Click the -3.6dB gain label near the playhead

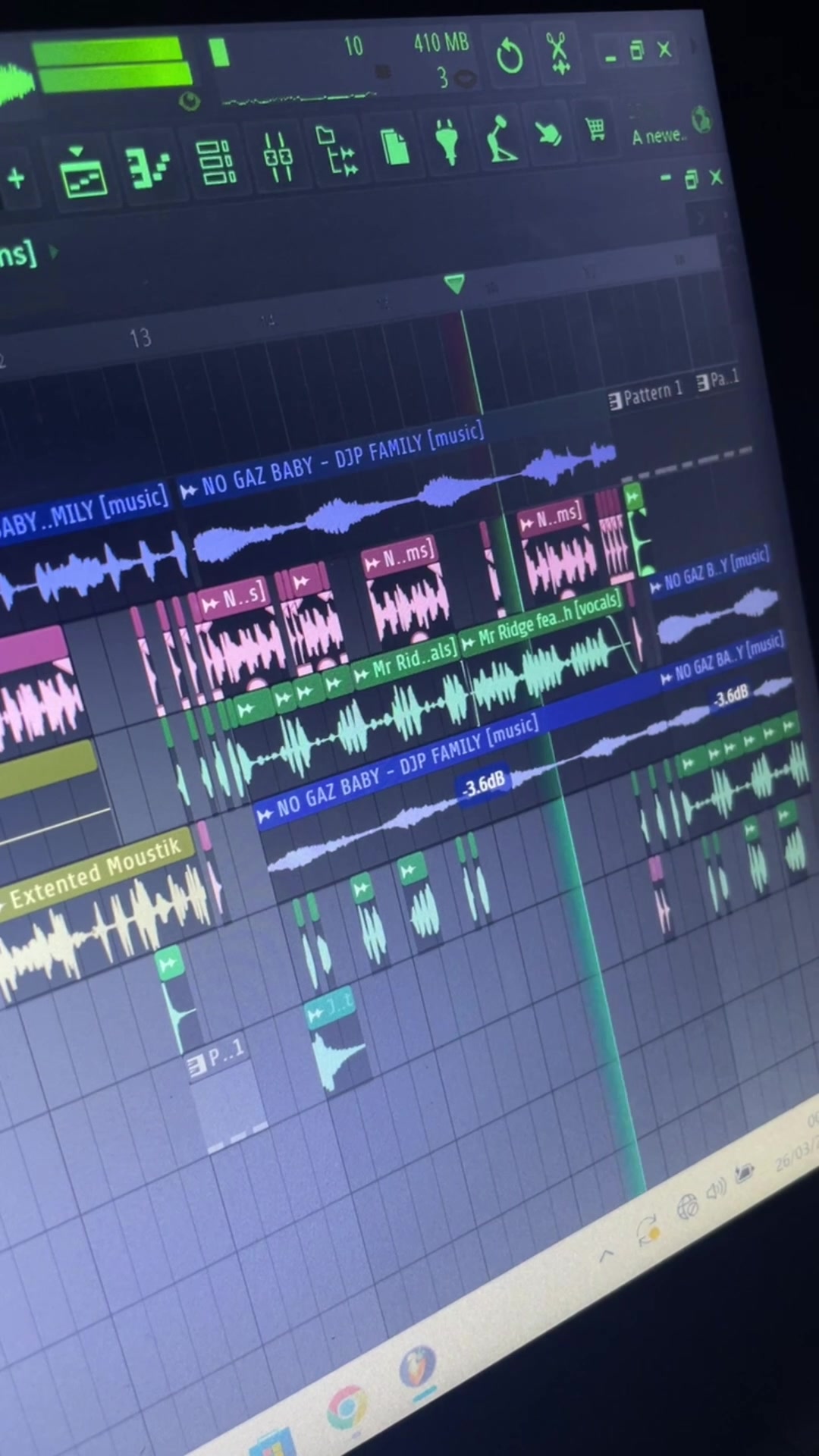click(x=484, y=785)
